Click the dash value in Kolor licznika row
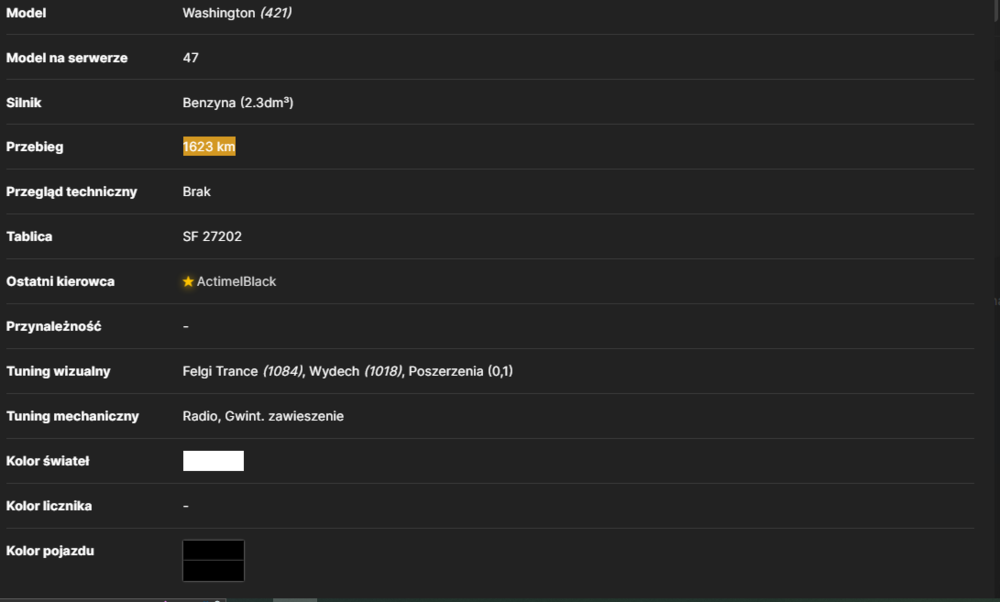Viewport: 1000px width, 602px height. tap(186, 506)
